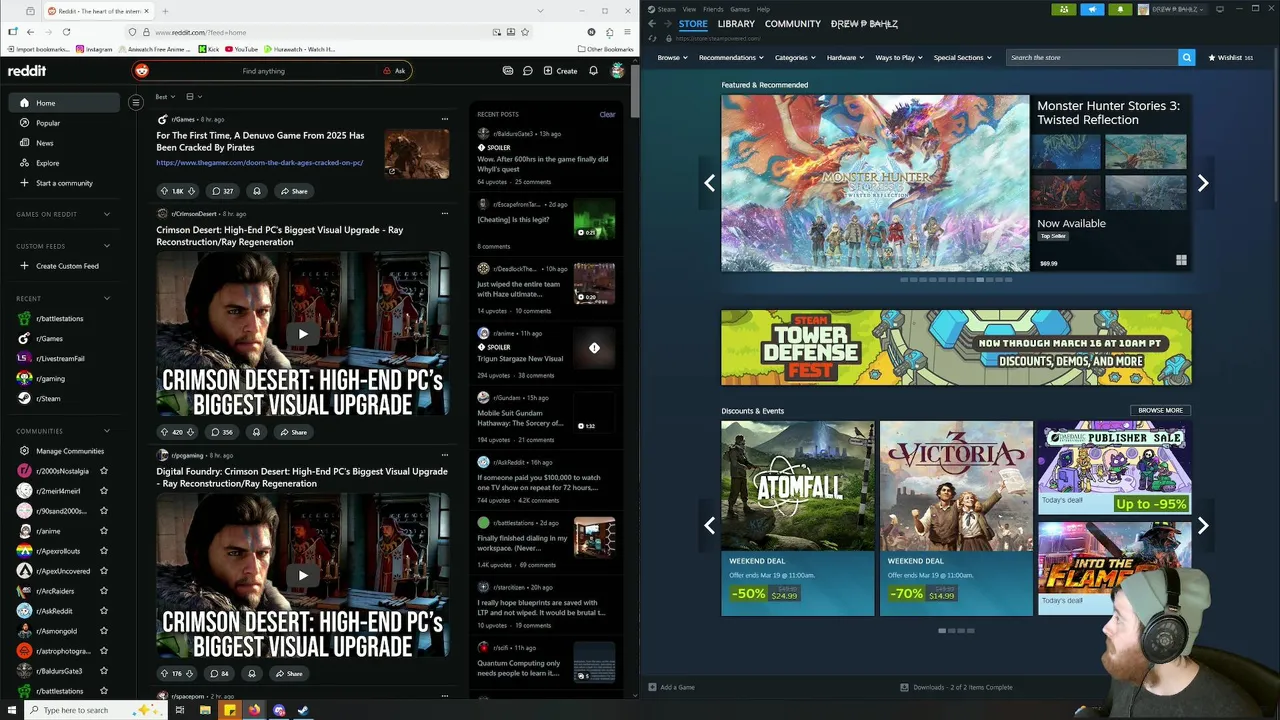Clear the Recent Posts list
The height and width of the screenshot is (720, 1280).
607,114
